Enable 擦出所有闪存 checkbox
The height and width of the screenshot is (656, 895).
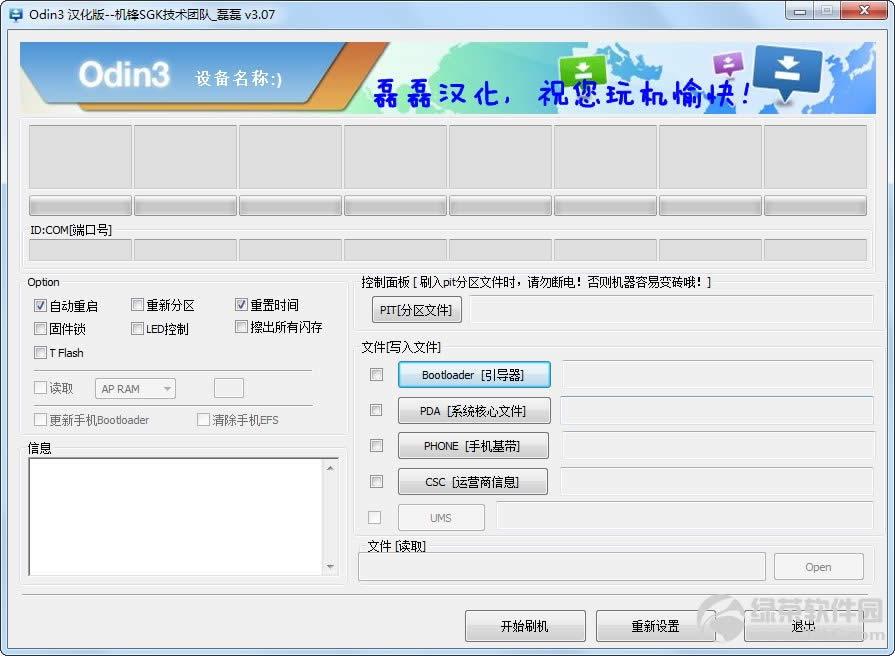241,327
